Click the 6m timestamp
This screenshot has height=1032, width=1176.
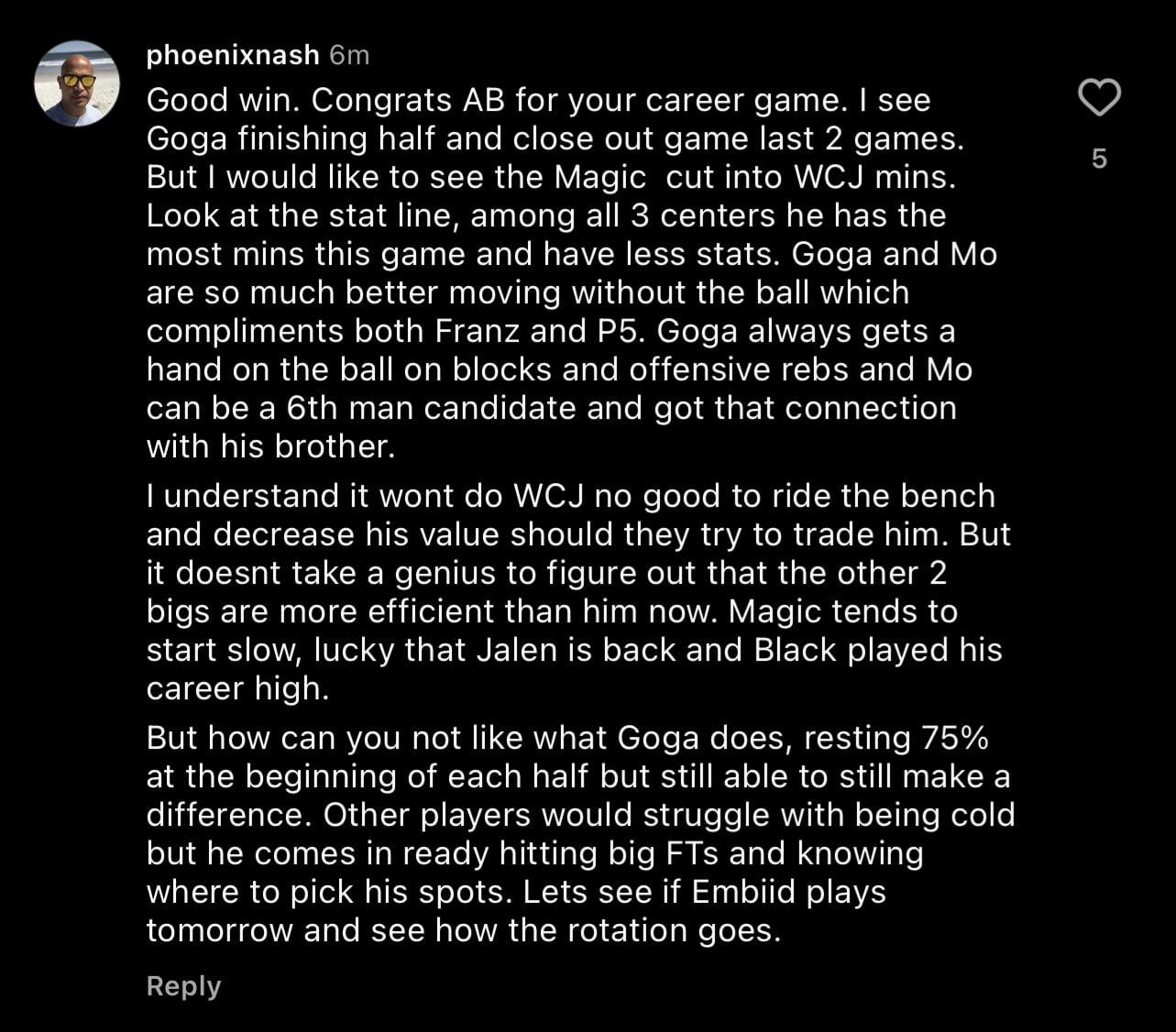[349, 55]
